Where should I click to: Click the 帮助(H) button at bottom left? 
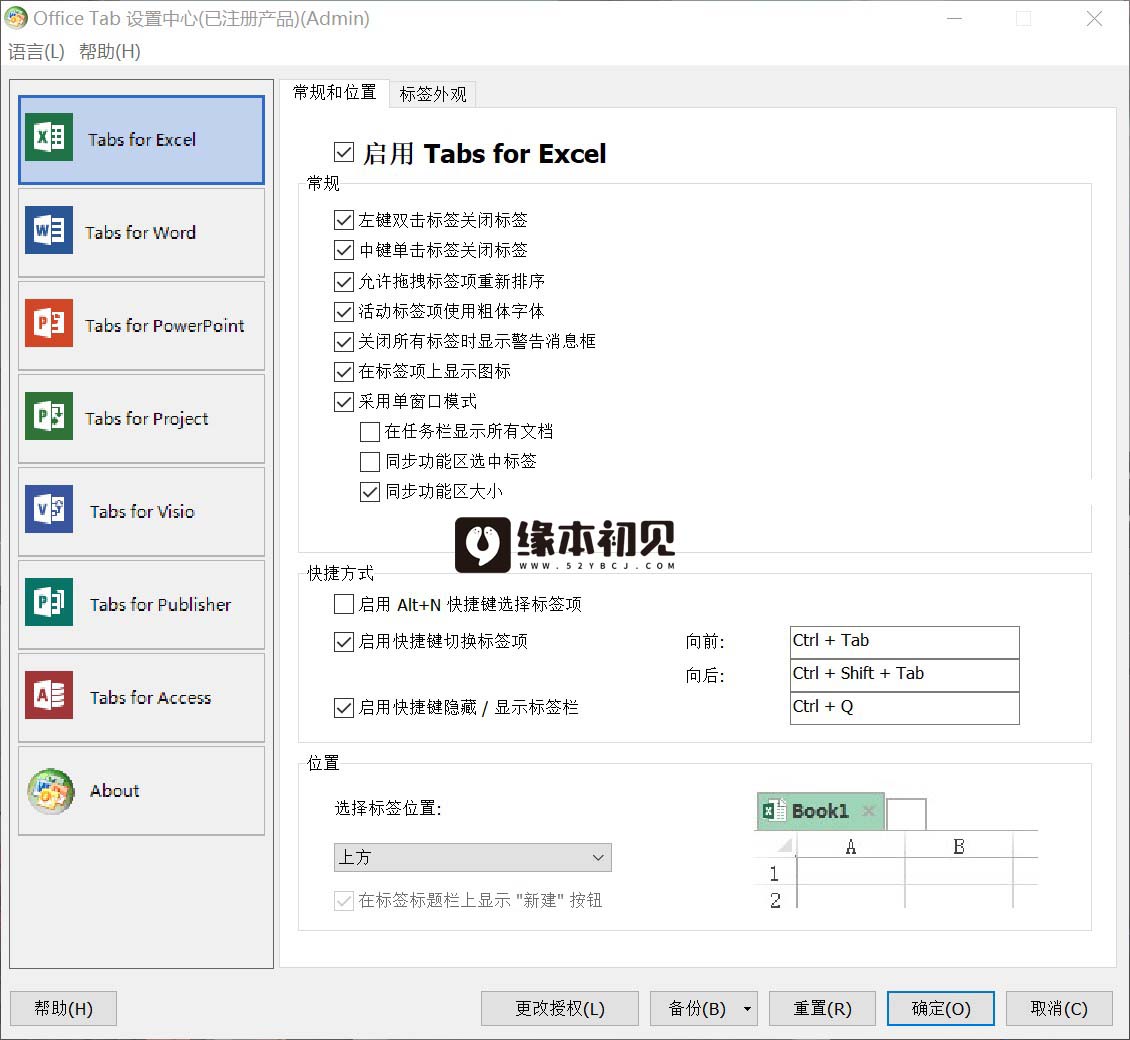(63, 1008)
